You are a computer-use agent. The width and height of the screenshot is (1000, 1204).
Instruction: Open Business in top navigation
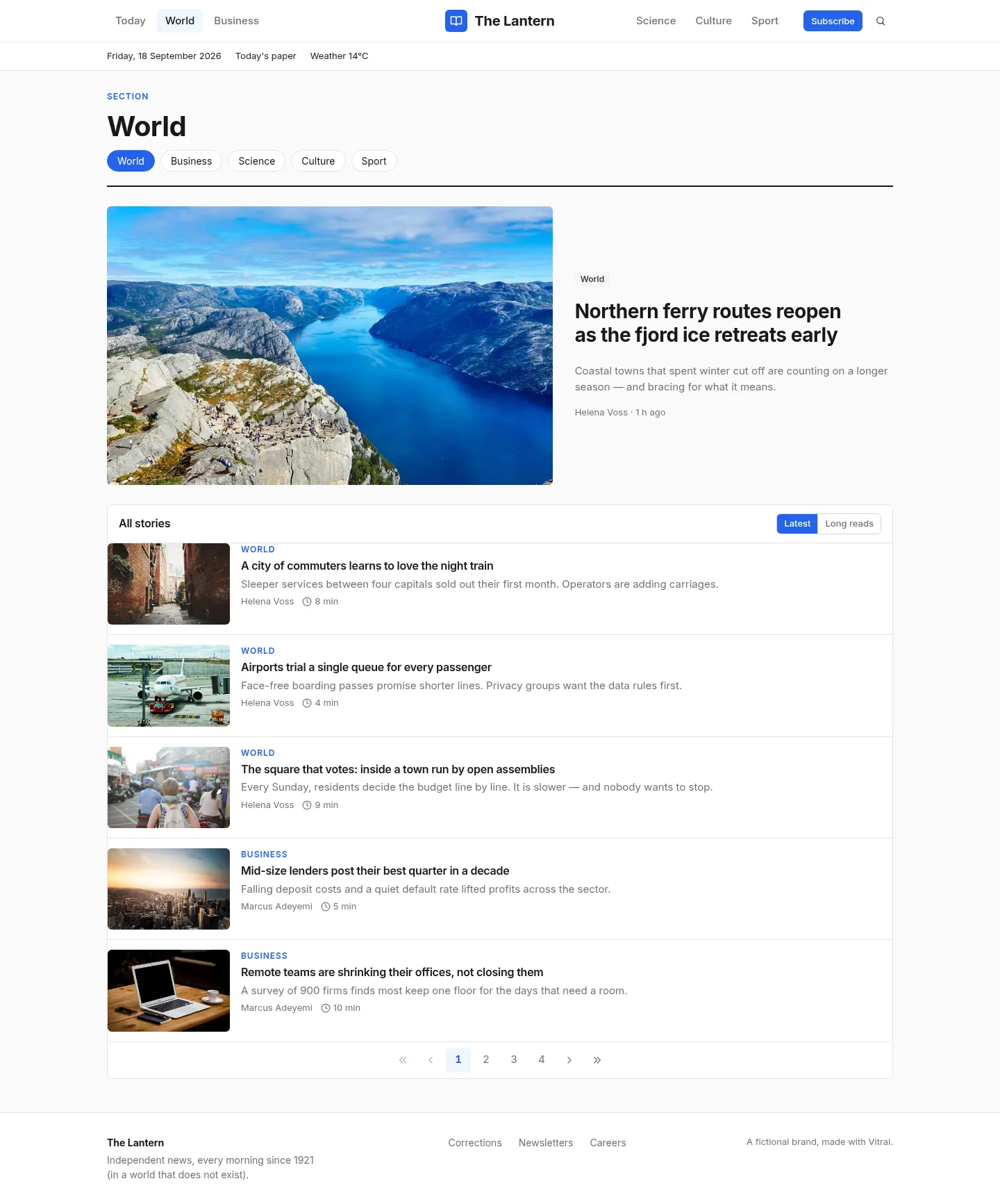coord(236,21)
